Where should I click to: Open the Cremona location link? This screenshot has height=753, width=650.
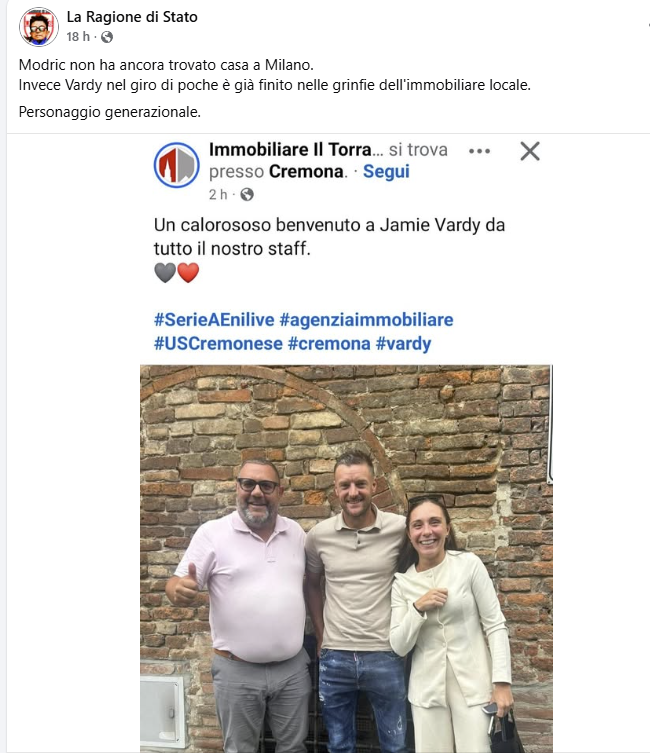tap(306, 171)
